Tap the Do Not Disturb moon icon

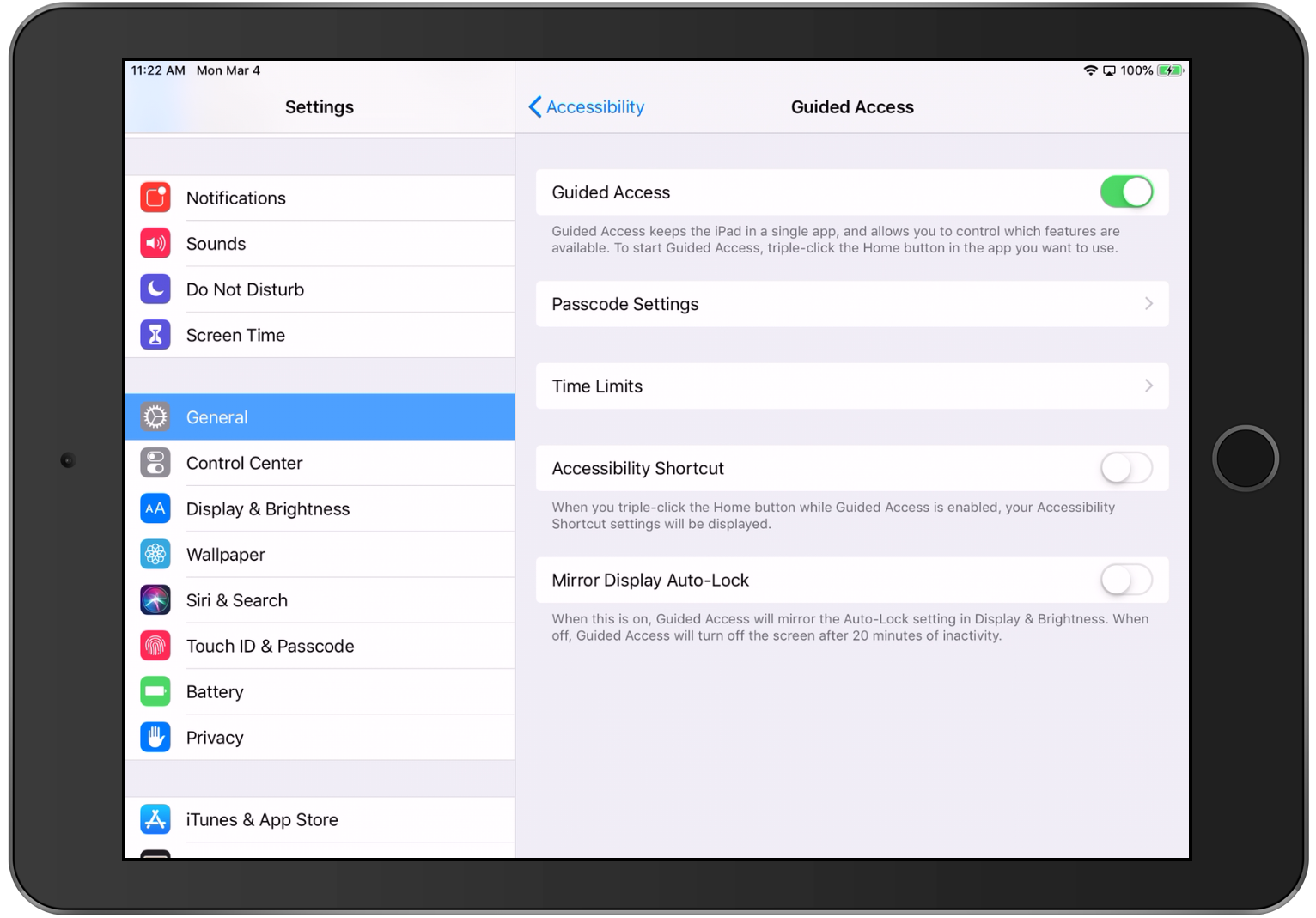[155, 289]
